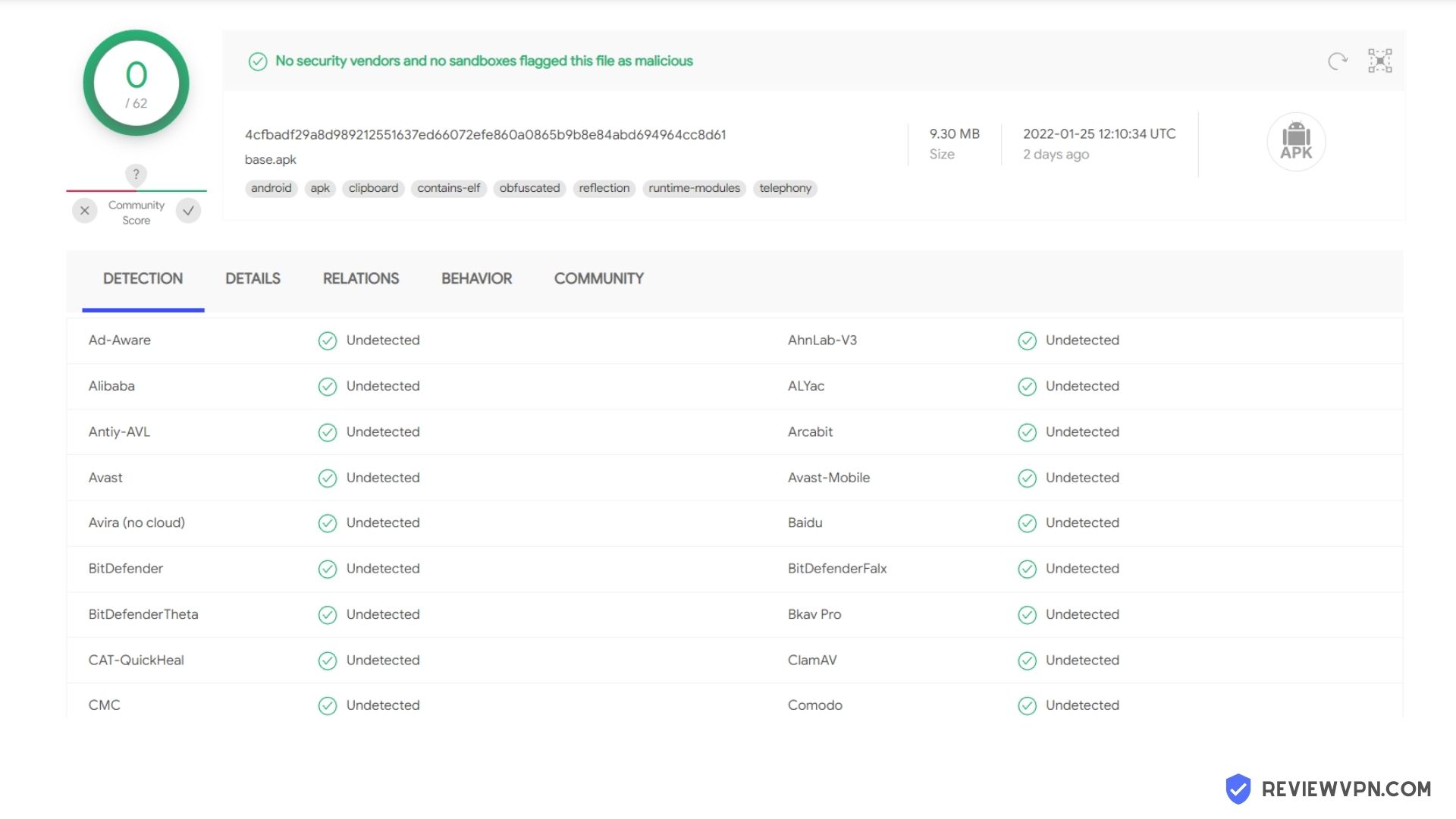Switch to the DETAILS tab
The width and height of the screenshot is (1456, 819).
point(253,278)
